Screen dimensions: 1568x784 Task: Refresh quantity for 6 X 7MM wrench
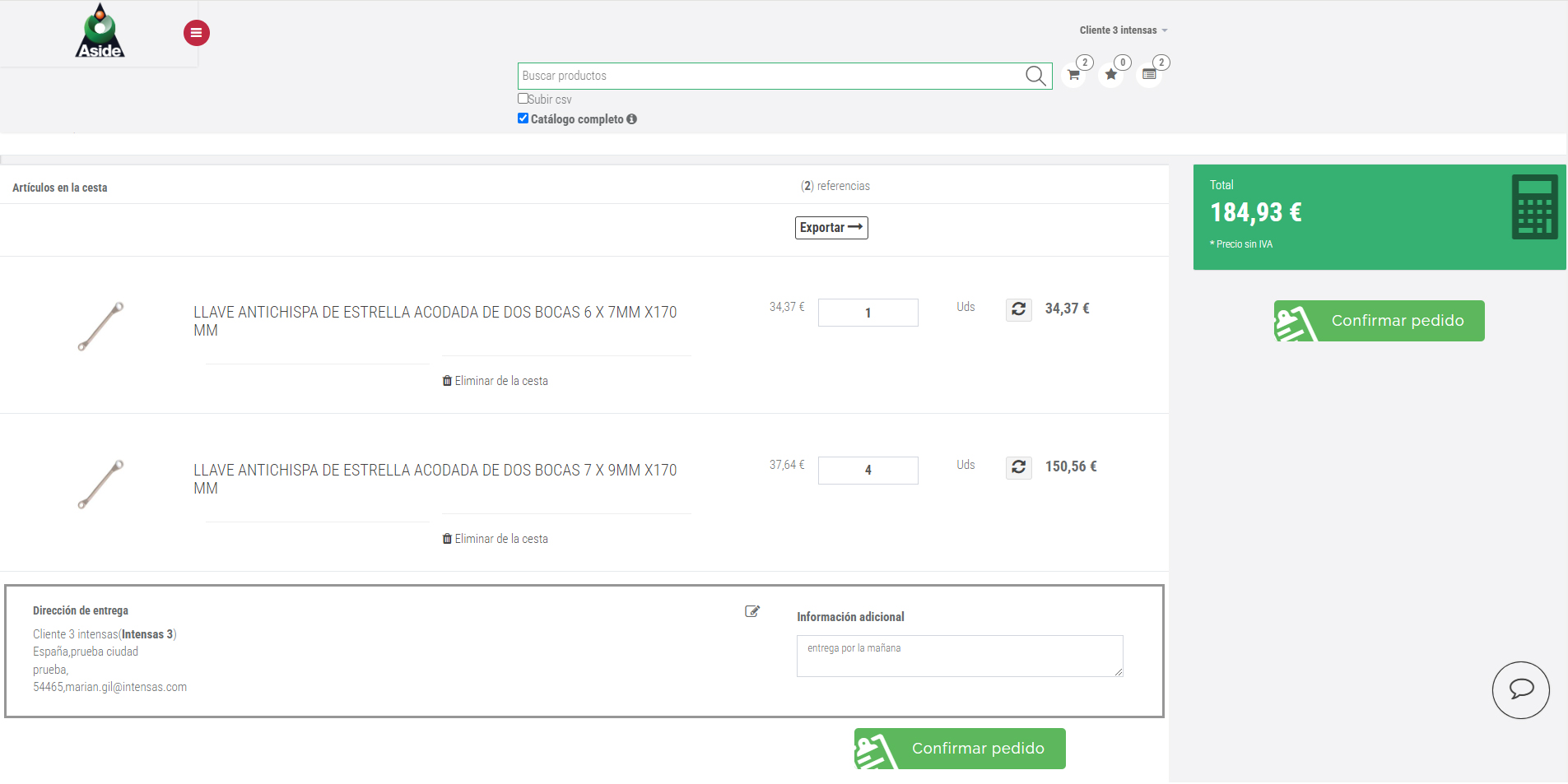click(x=1018, y=309)
